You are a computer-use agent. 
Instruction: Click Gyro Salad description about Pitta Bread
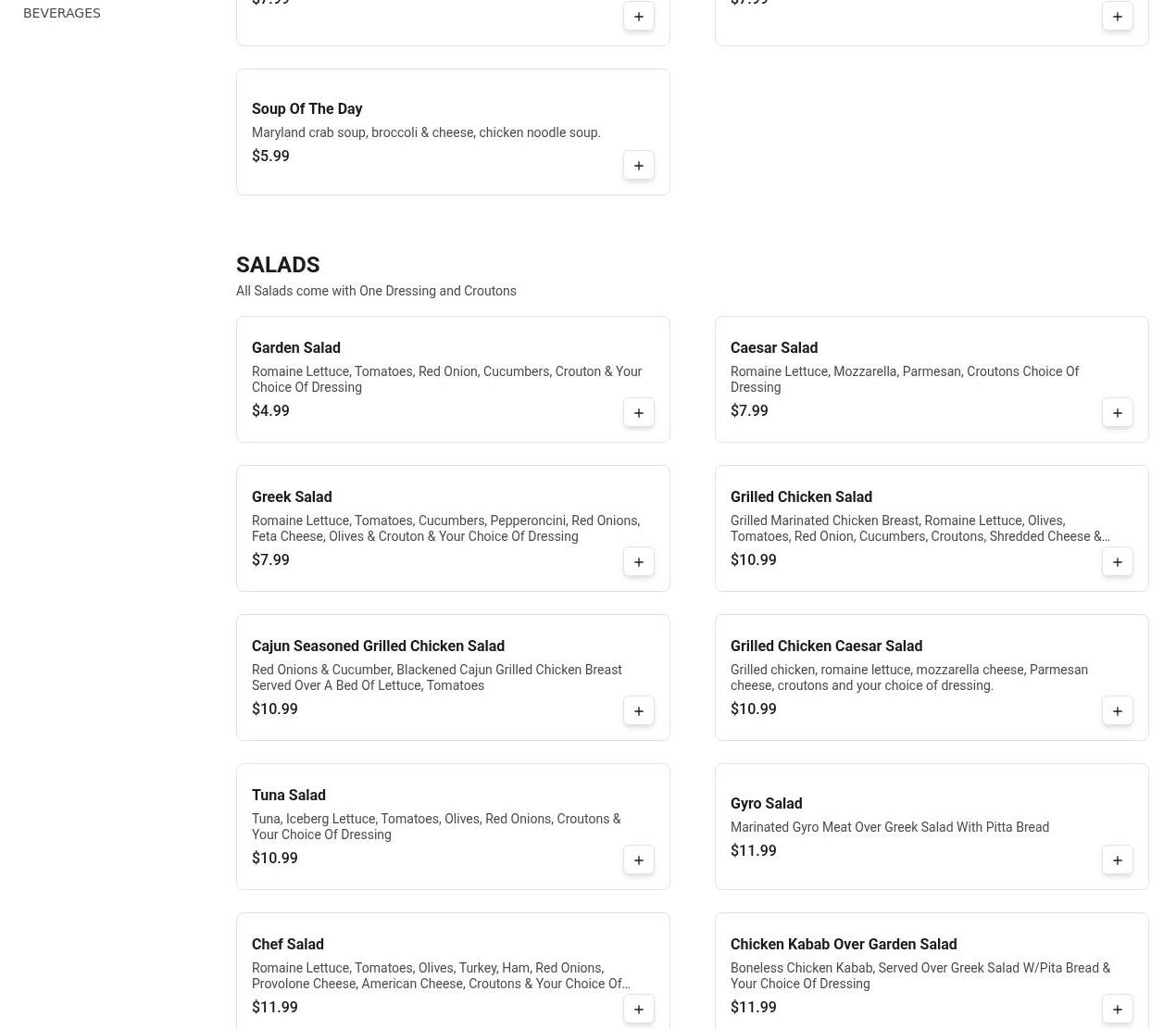[890, 827]
